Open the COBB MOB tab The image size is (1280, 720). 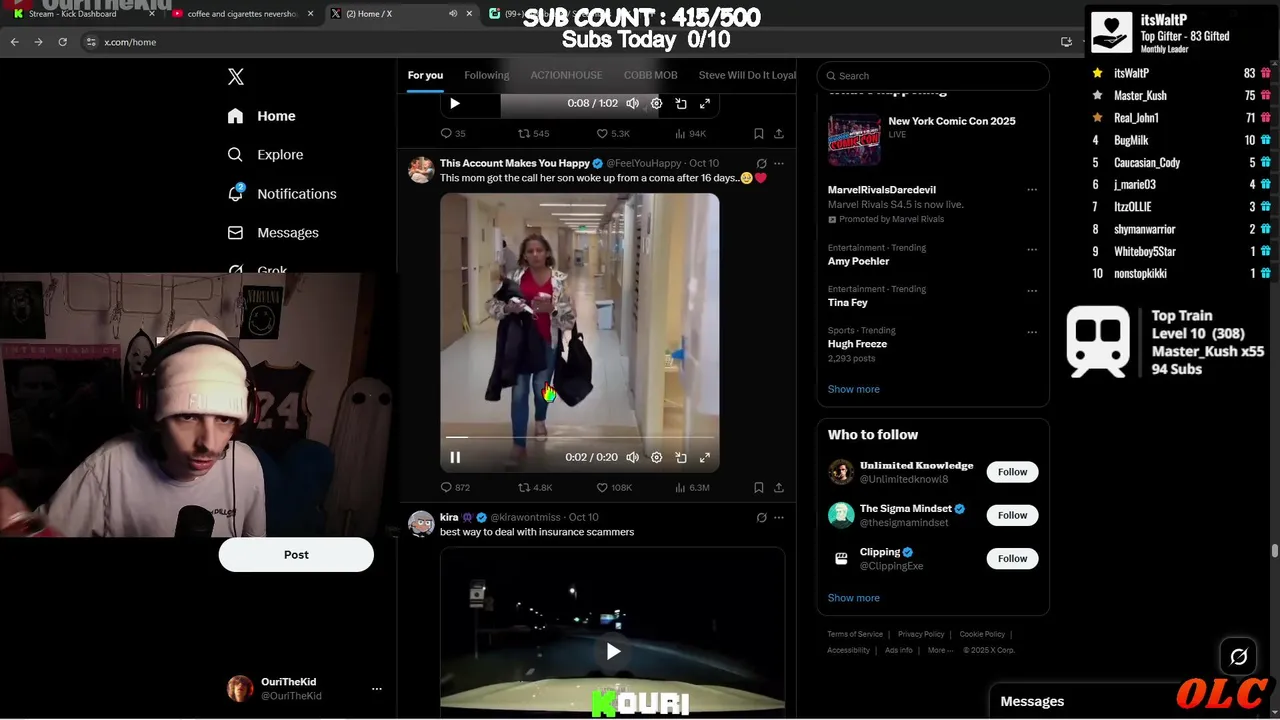pos(651,75)
